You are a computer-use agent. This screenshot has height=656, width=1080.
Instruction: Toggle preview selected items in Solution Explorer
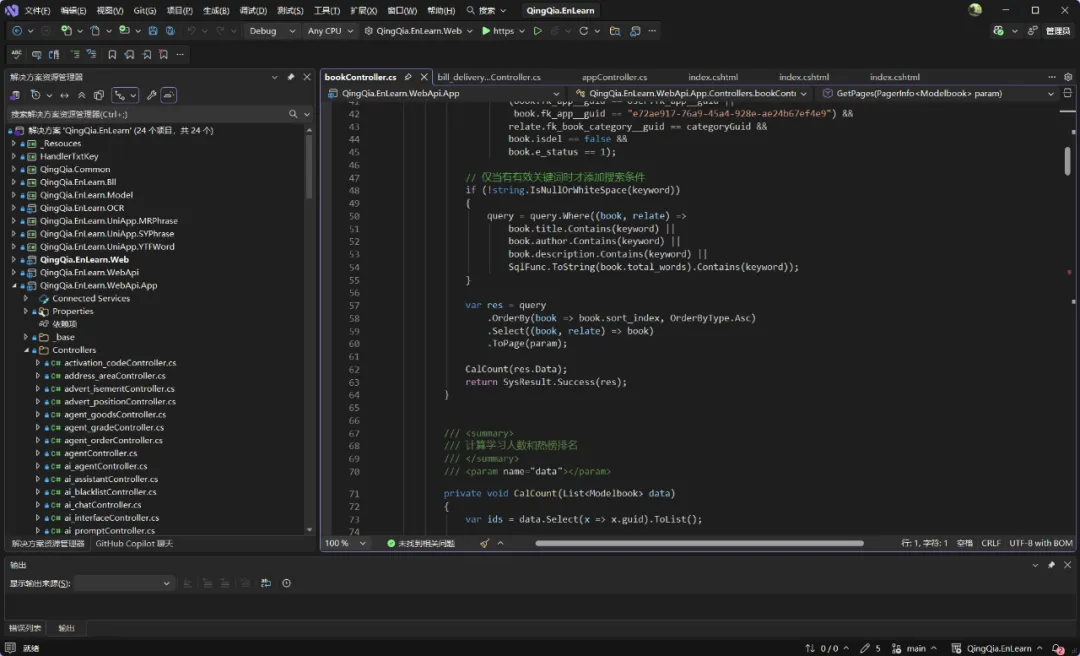click(x=170, y=95)
